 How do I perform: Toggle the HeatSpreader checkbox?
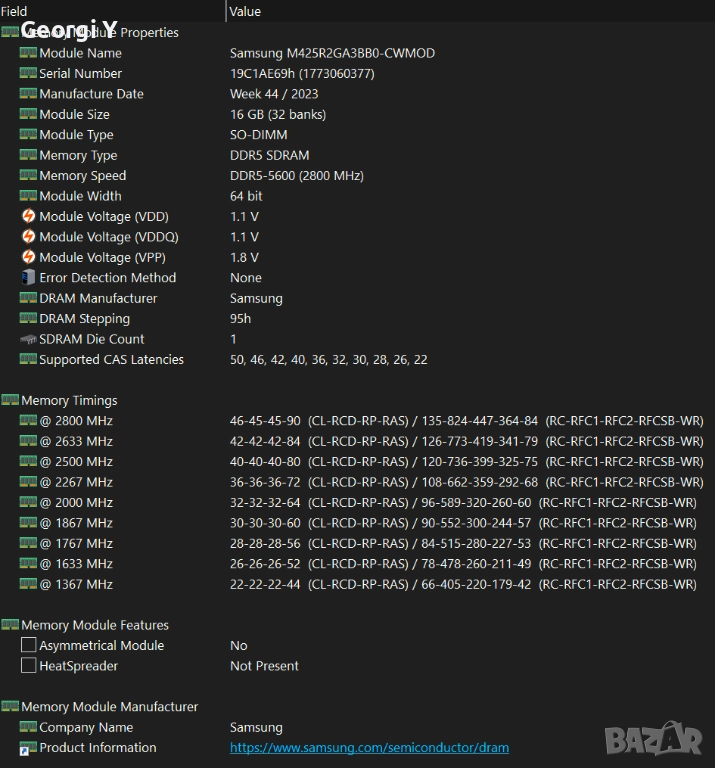28,666
